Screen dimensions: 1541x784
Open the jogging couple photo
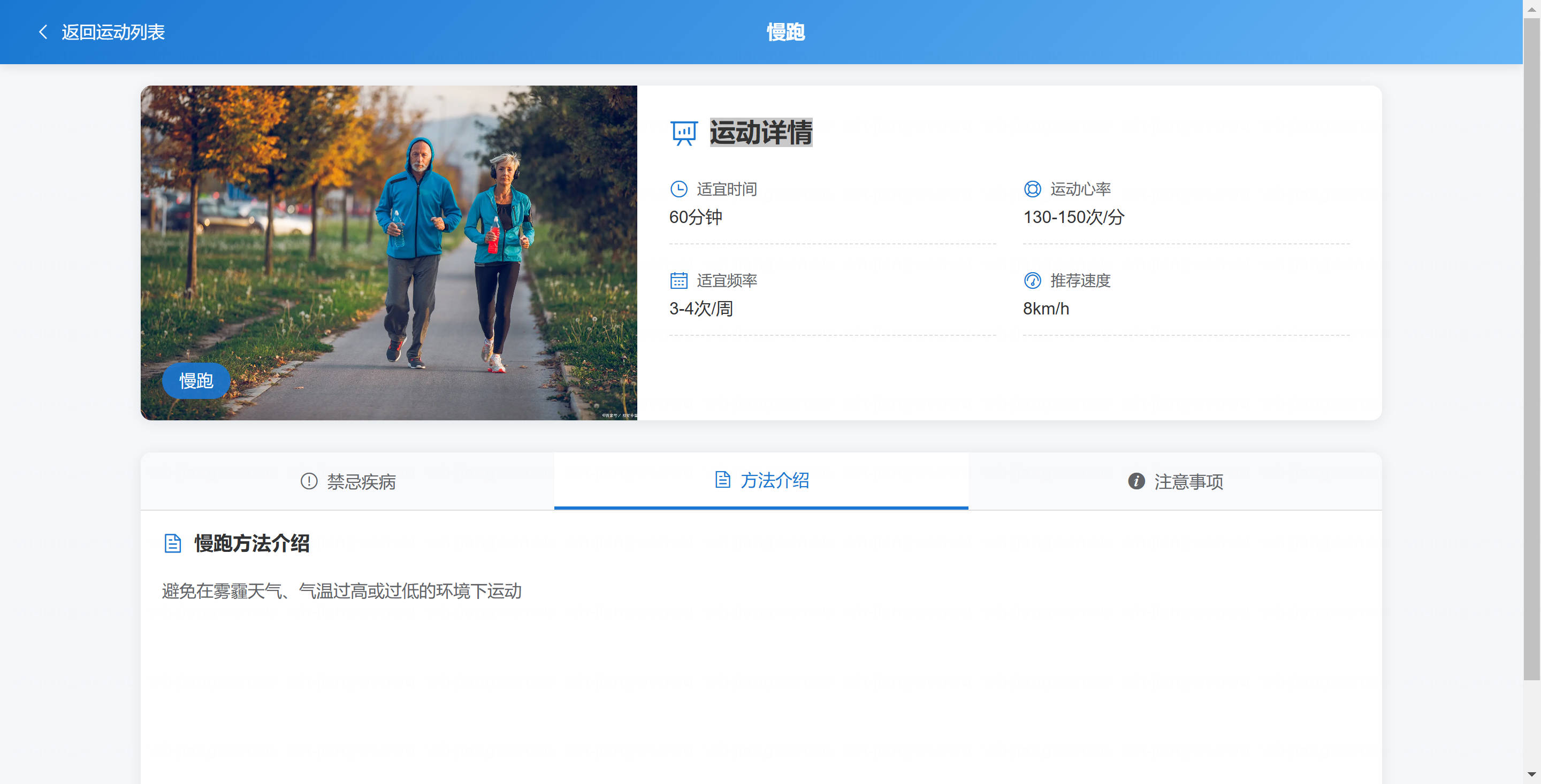pyautogui.click(x=389, y=252)
